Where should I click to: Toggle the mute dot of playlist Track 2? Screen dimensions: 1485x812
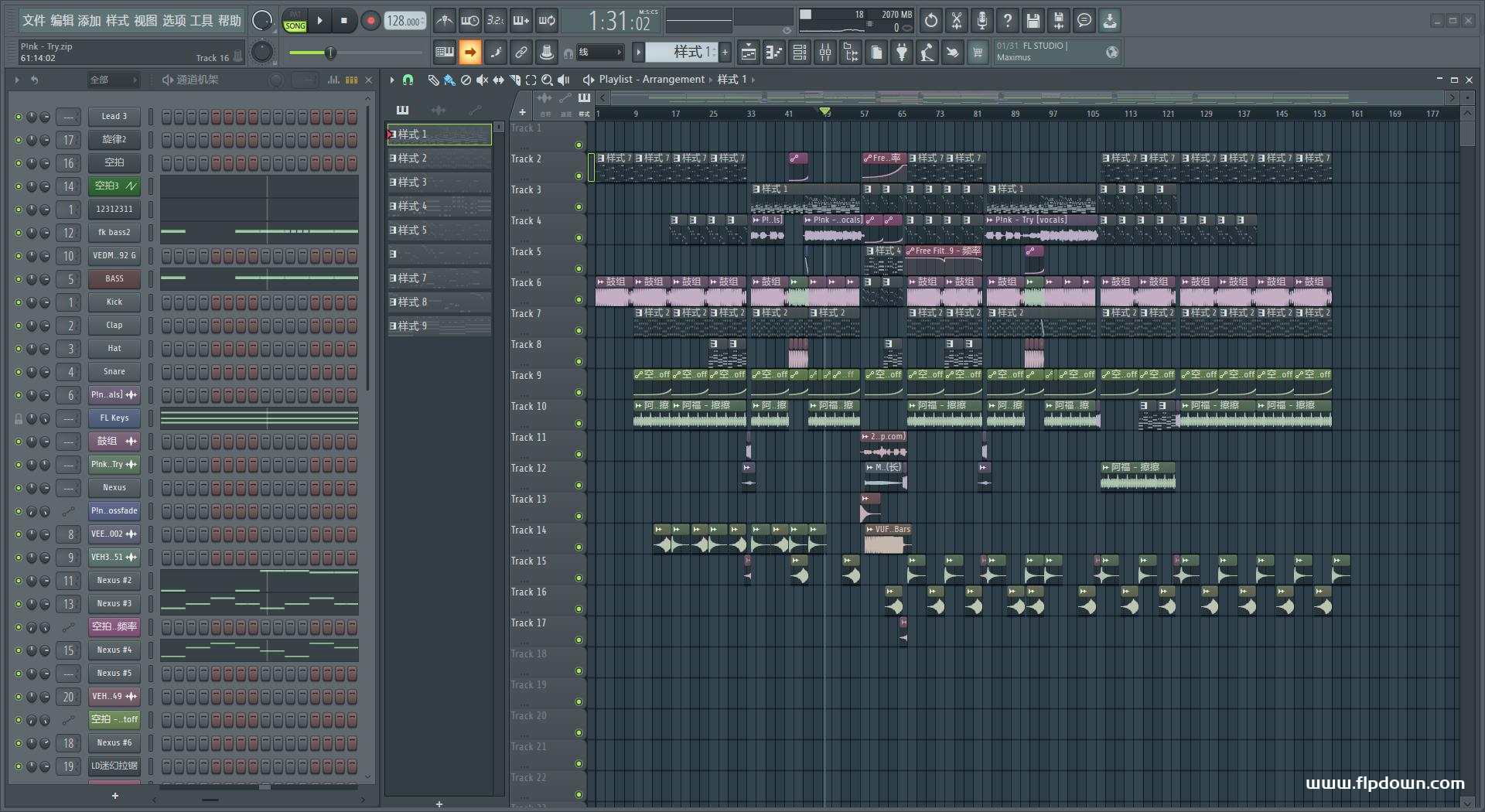point(579,176)
